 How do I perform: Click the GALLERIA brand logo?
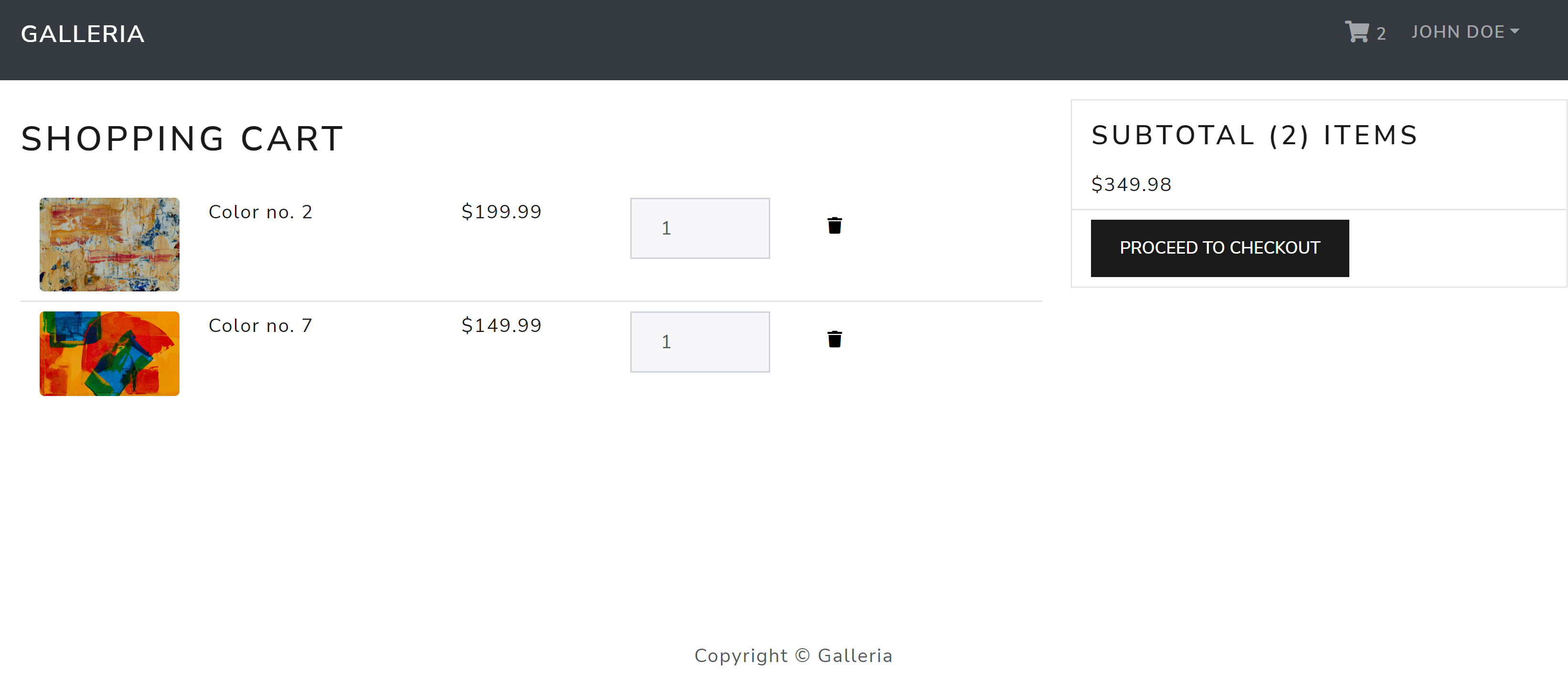82,34
